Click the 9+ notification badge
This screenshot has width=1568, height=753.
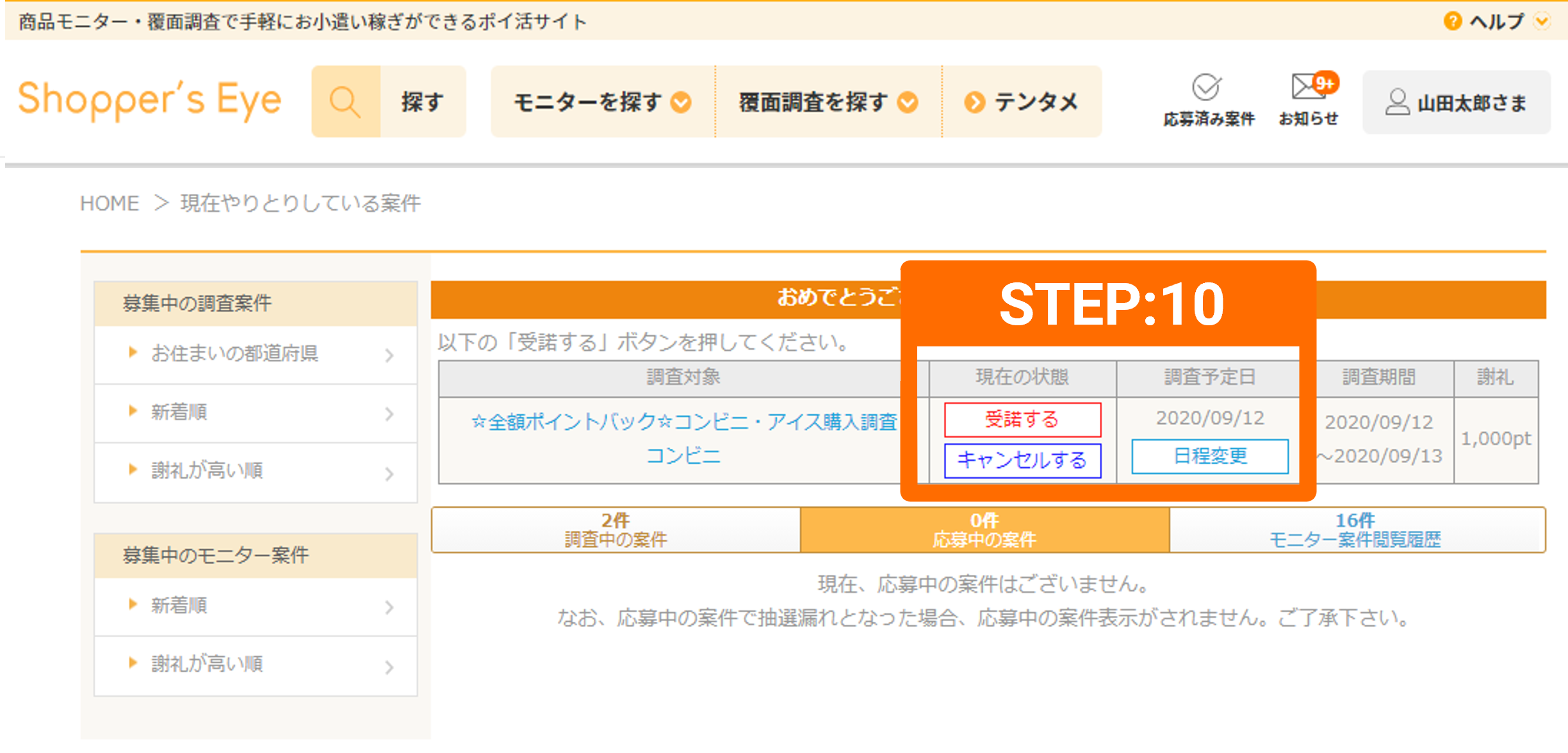click(1325, 83)
